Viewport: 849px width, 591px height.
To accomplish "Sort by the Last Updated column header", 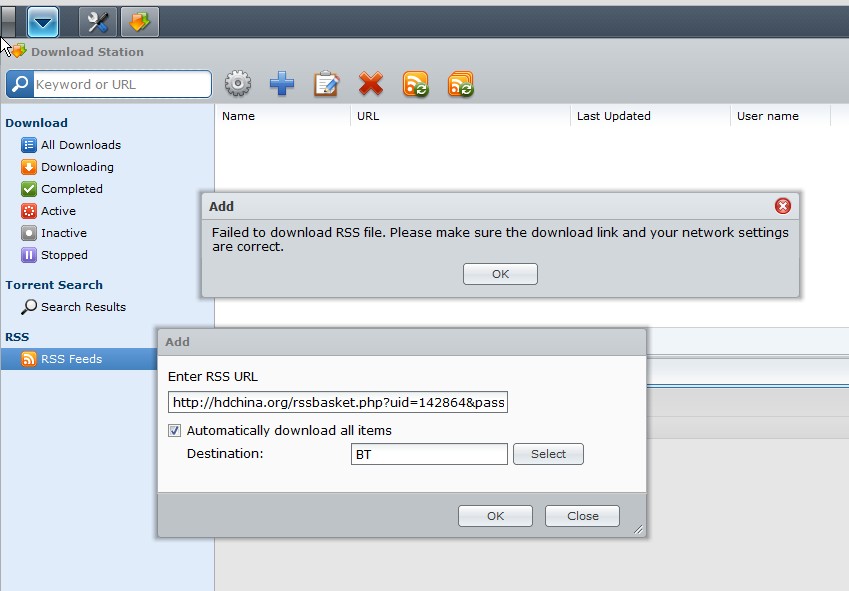I will pyautogui.click(x=614, y=116).
